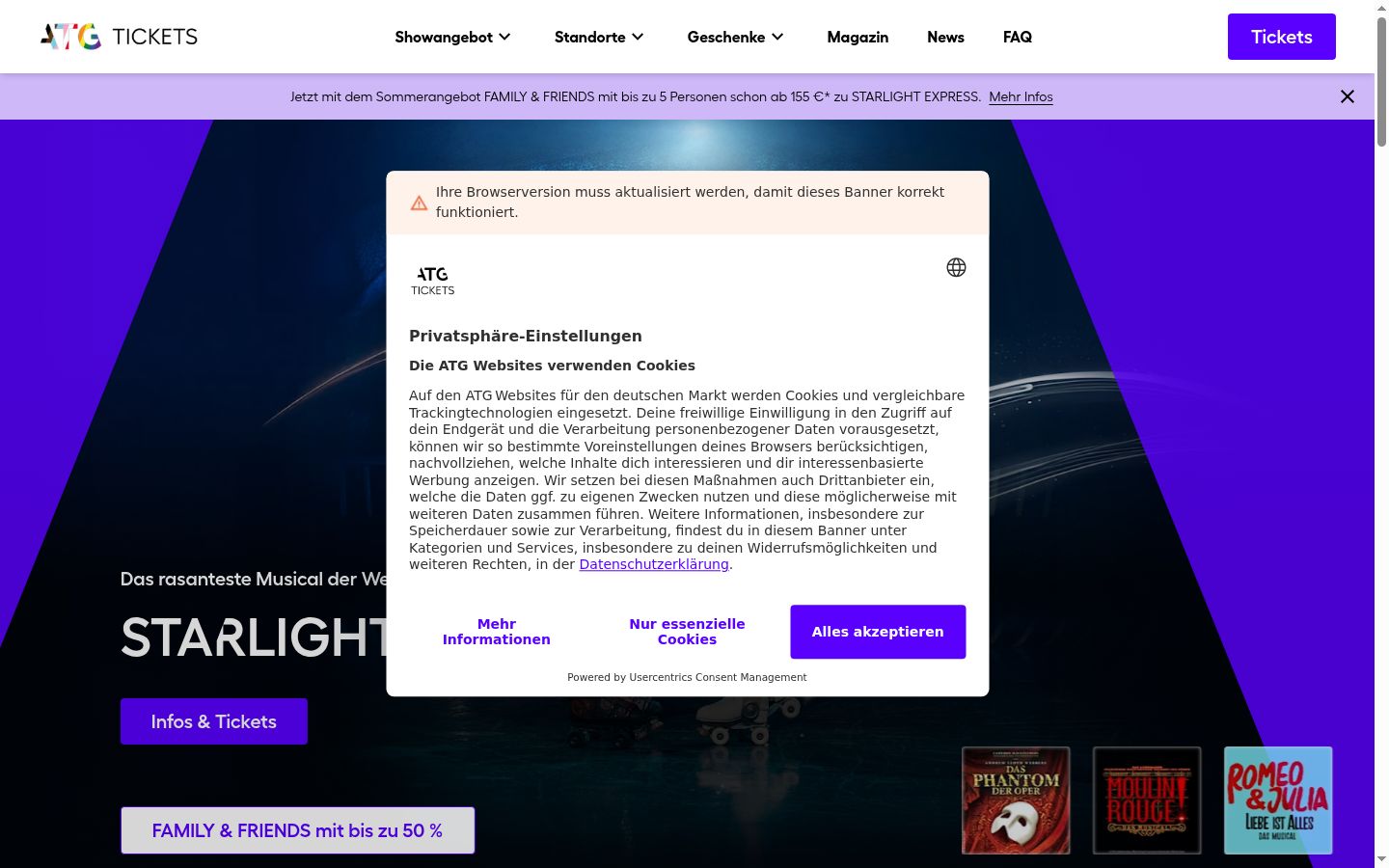Expand the Showangebot dropdown menu
This screenshot has height=868, width=1389.
(x=452, y=37)
